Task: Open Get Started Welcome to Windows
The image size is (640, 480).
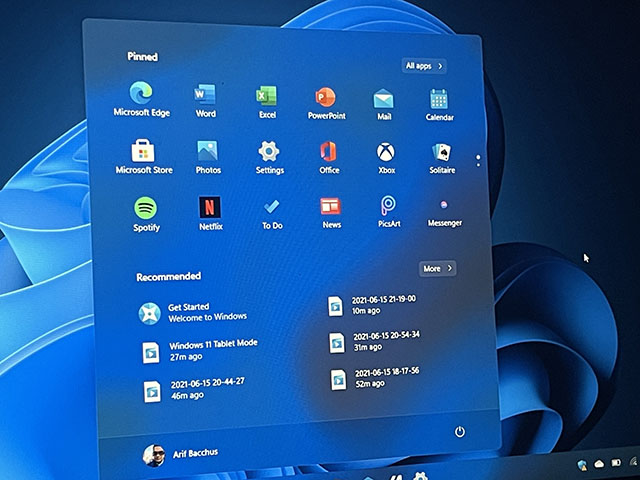Action: 192,313
